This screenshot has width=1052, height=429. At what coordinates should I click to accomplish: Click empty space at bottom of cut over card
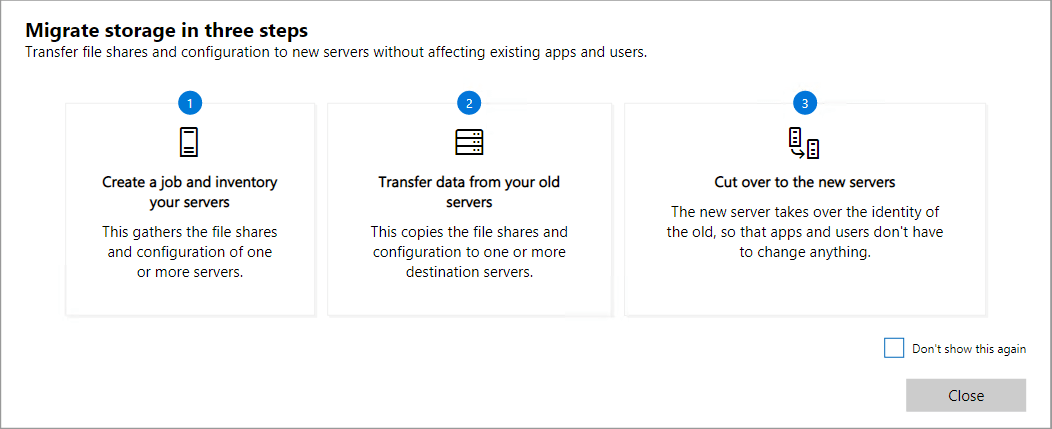click(804, 290)
